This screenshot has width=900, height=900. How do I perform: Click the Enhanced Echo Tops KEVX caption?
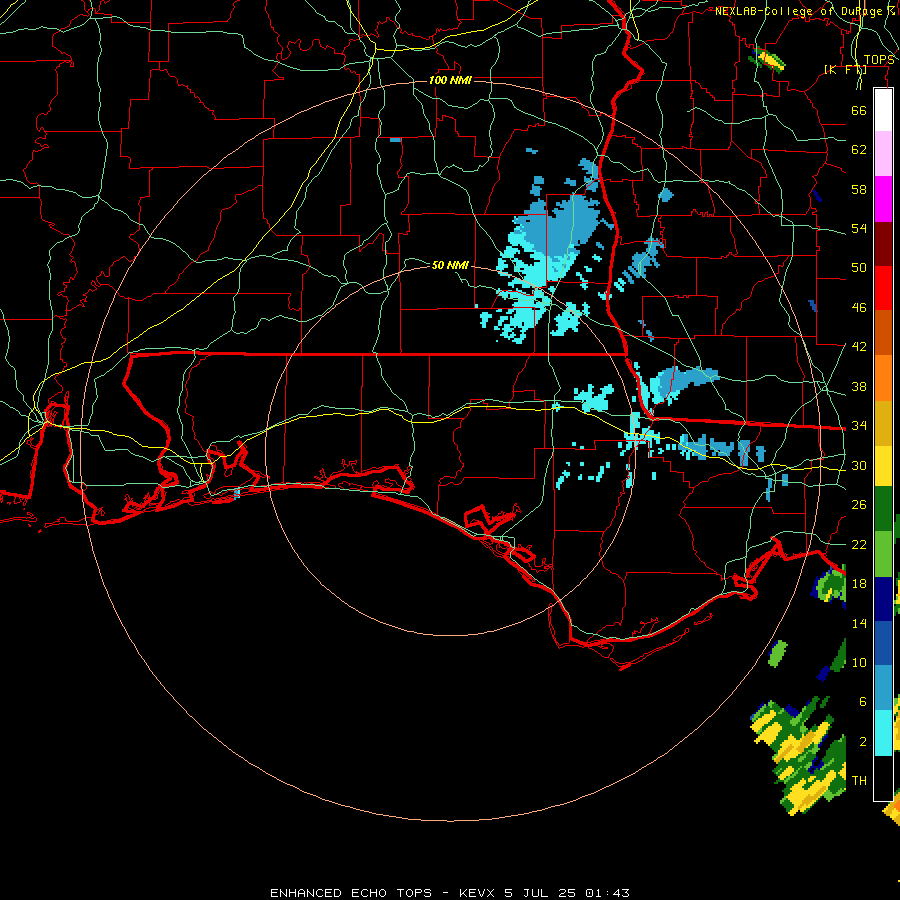pyautogui.click(x=450, y=893)
